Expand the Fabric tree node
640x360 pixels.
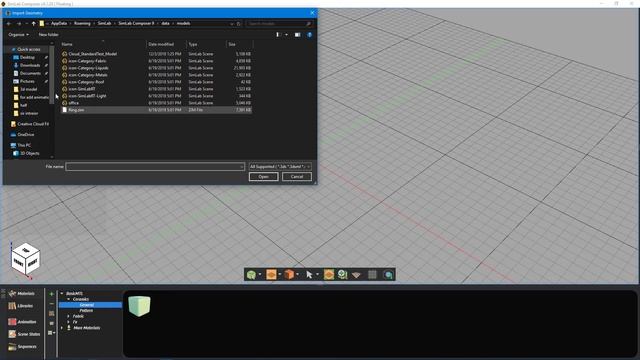(69, 316)
